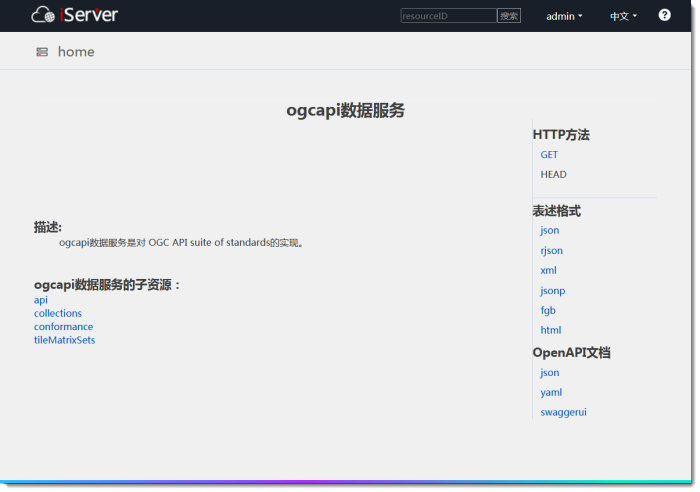Navigate to the conformance resource link
700x492 pixels.
click(63, 327)
